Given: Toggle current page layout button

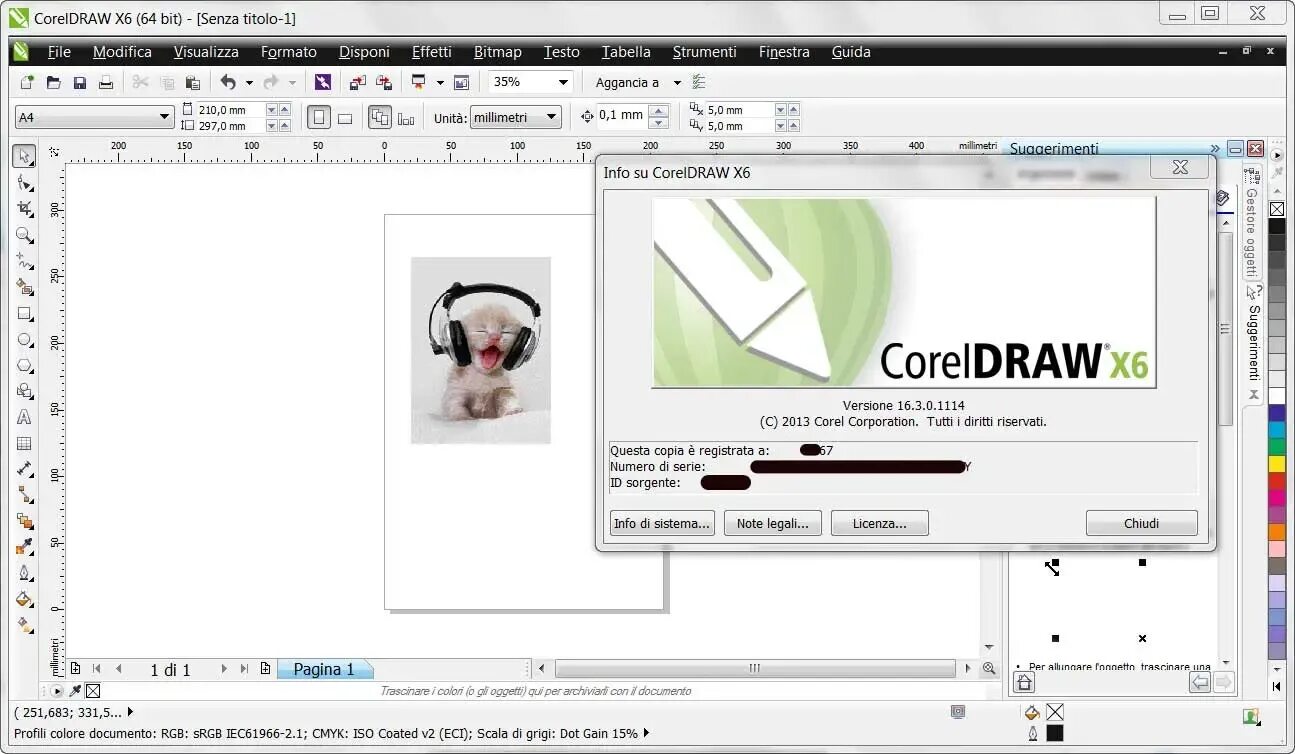Looking at the screenshot, I should [x=406, y=118].
